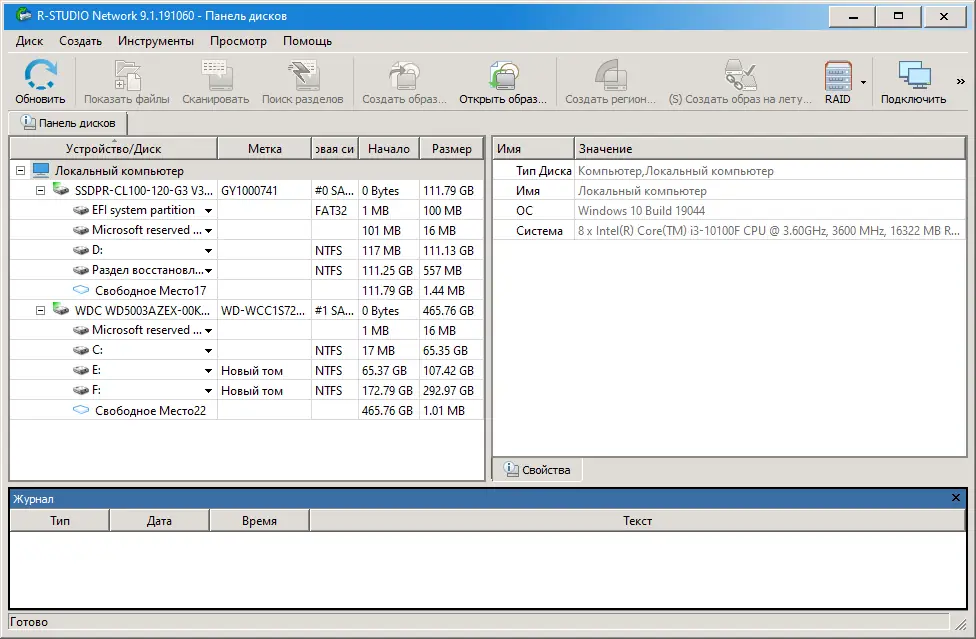Sort by Устройство/Диск column header
Viewport: 976px width, 639px height.
coord(113,149)
